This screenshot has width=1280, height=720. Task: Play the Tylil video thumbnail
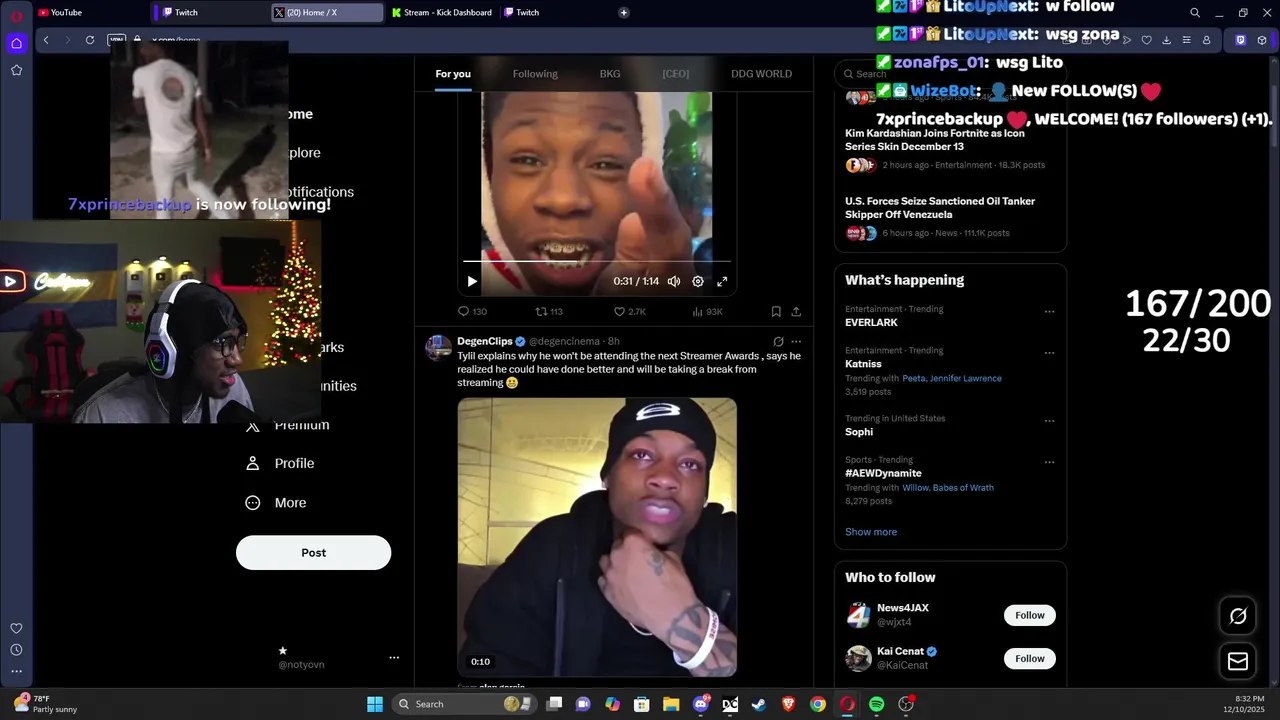pos(597,537)
